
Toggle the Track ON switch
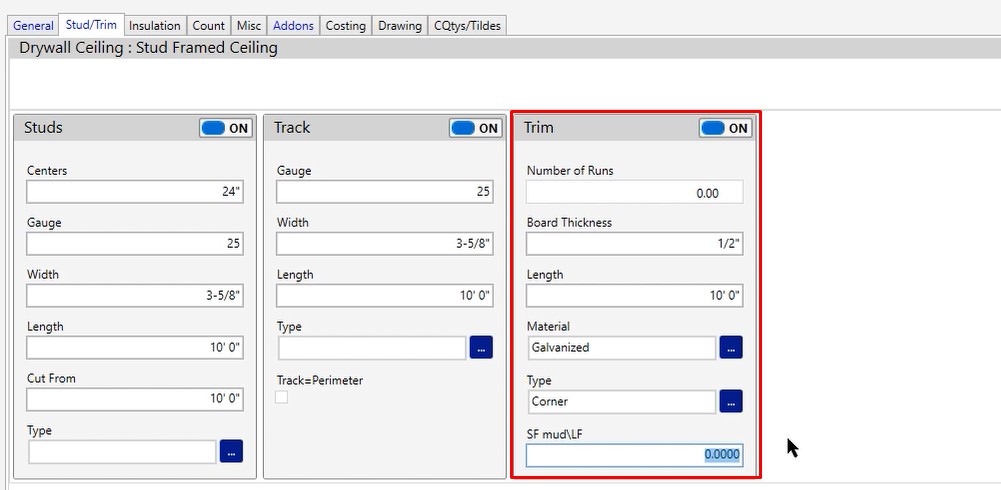(x=475, y=128)
